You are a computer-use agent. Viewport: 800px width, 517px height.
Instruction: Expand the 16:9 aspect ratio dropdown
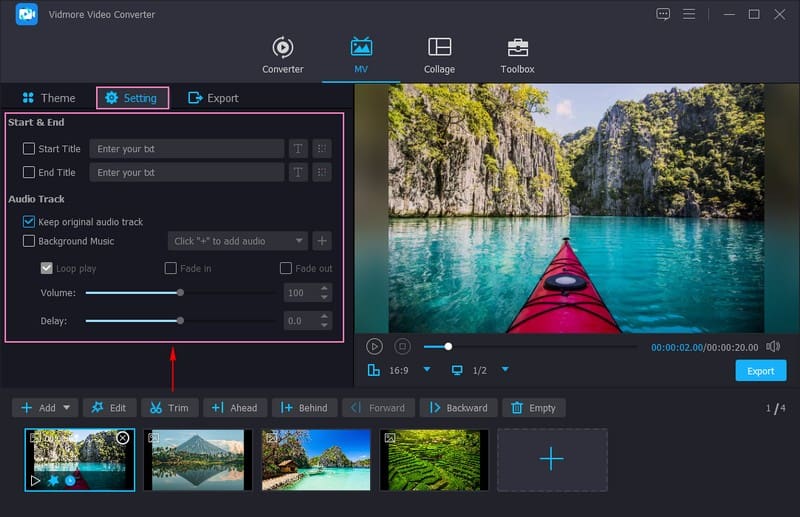(x=427, y=370)
